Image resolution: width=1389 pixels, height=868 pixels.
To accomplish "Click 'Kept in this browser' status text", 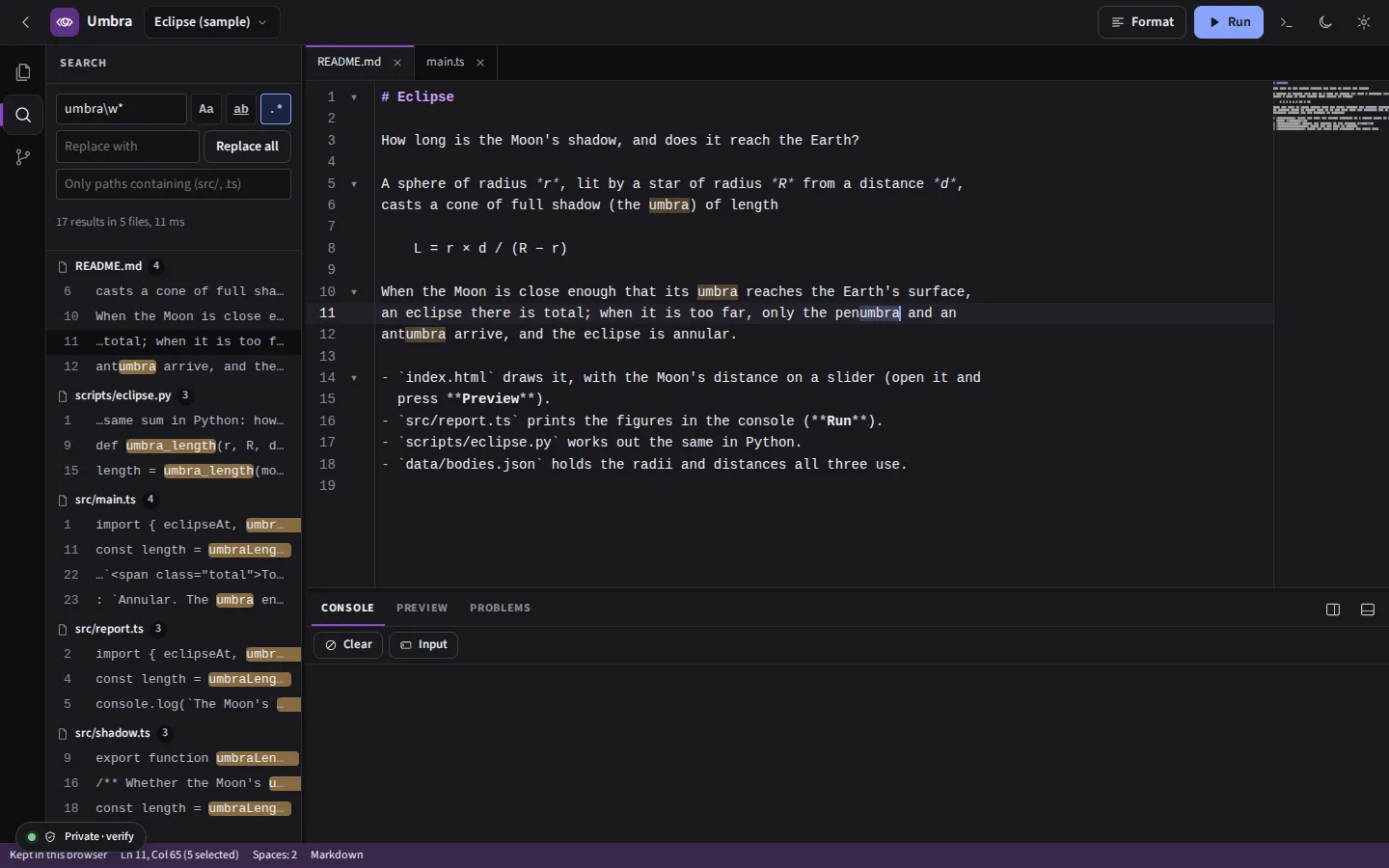I will 59,855.
